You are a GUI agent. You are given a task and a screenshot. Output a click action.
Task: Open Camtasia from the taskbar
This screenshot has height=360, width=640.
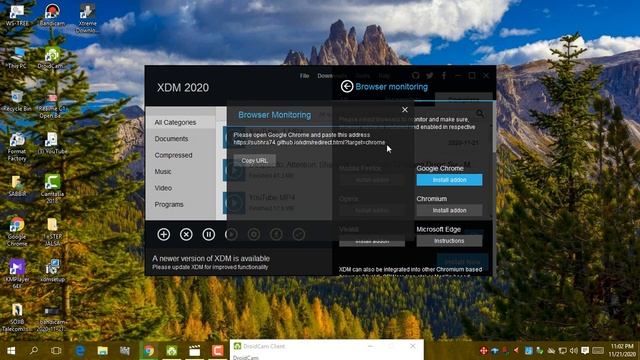217,351
